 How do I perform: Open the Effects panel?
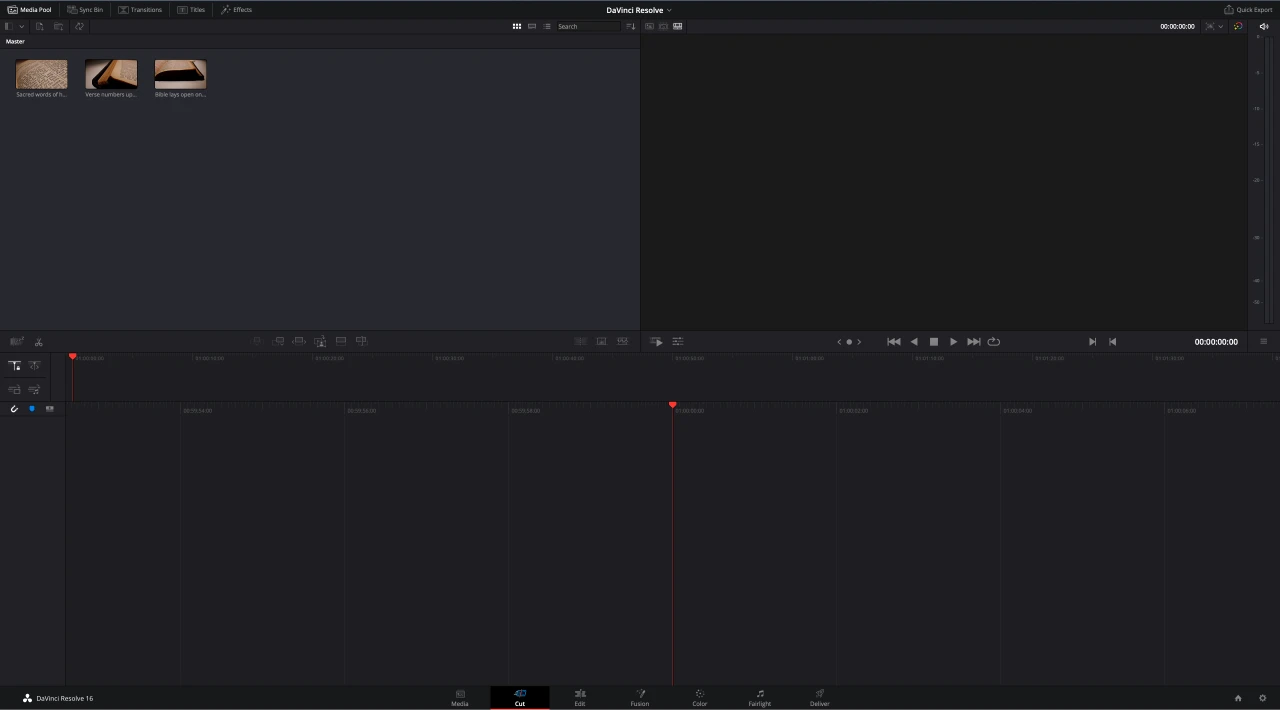238,9
